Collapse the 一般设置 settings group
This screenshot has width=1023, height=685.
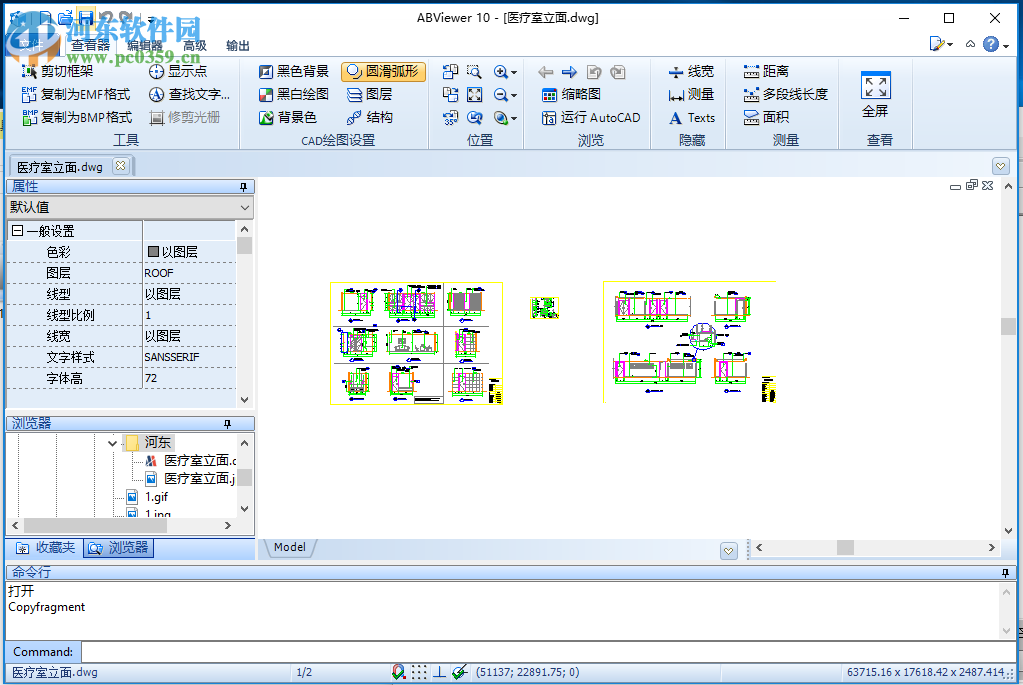pos(12,229)
